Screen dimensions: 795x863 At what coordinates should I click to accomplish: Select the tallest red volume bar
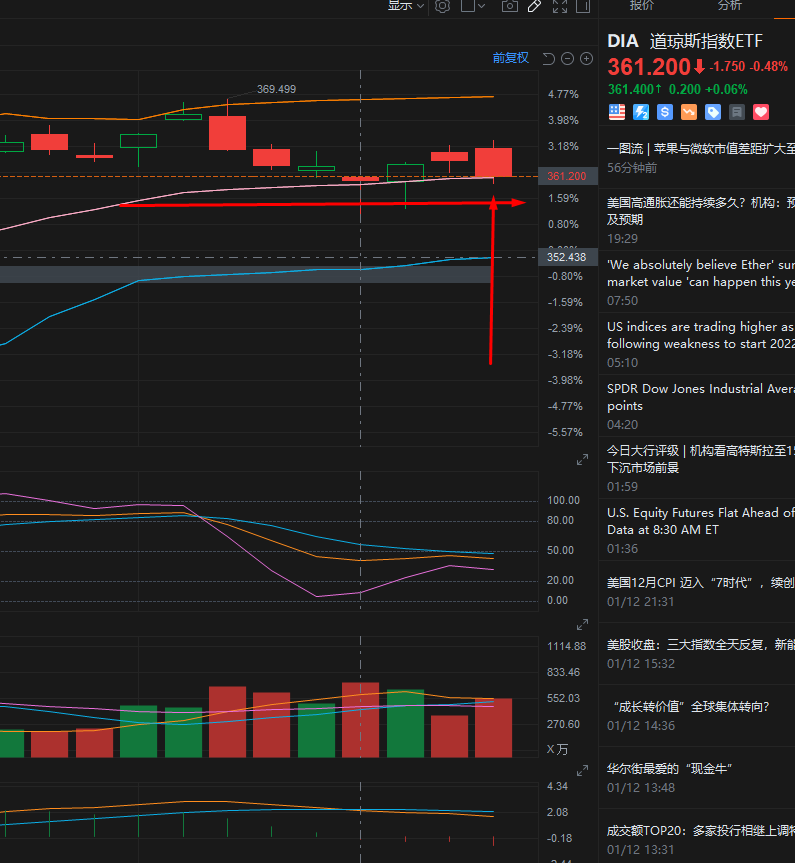click(360, 720)
